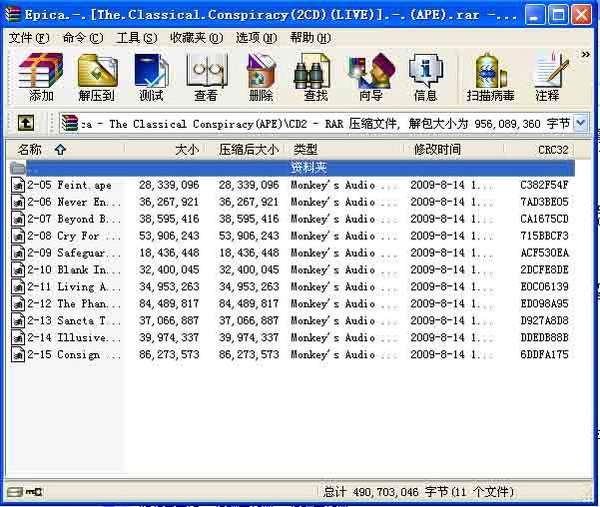Image resolution: width=600 pixels, height=507 pixels.
Task: Select file 2-07 Beyond B...
Action: 292,219
